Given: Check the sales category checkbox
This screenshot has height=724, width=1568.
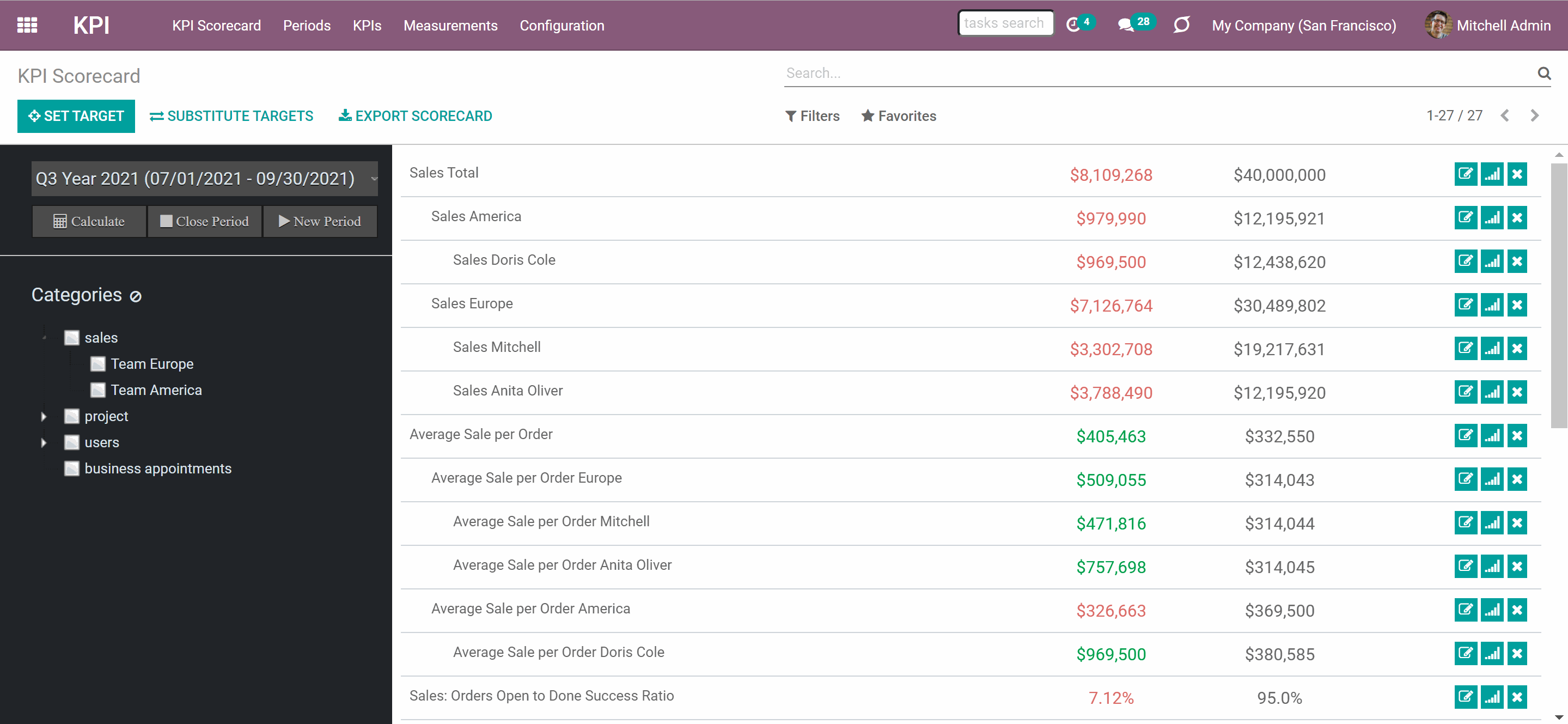Looking at the screenshot, I should [x=72, y=337].
